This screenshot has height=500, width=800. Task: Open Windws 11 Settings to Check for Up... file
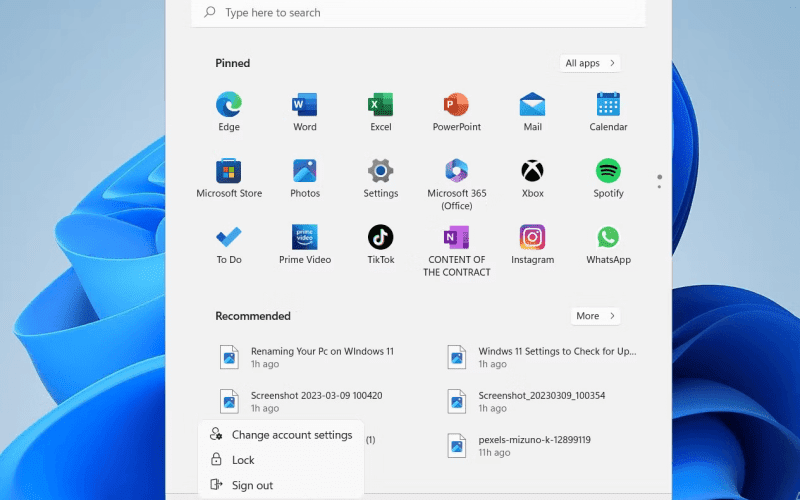(x=543, y=357)
